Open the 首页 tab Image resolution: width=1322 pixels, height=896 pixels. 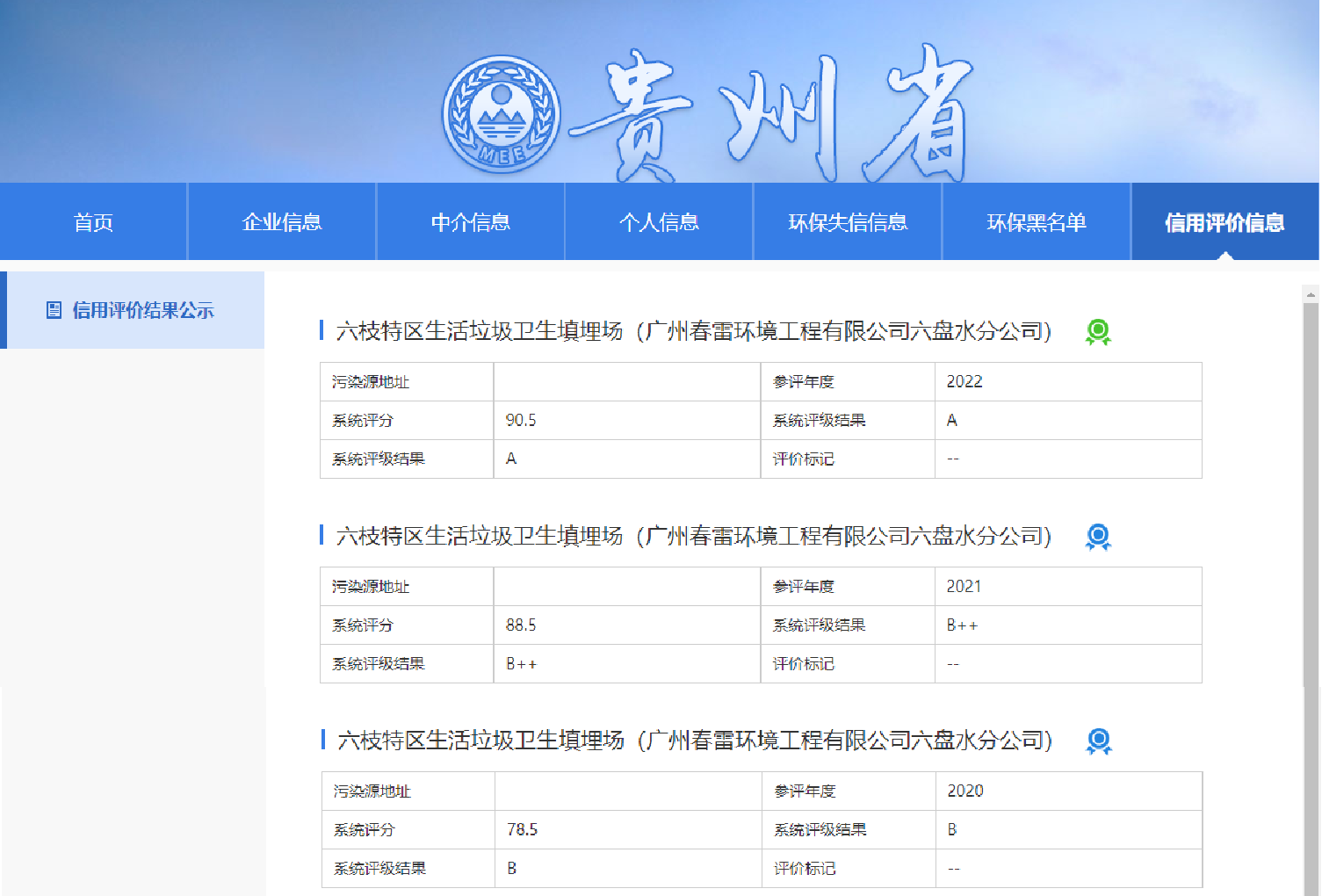pyautogui.click(x=93, y=221)
